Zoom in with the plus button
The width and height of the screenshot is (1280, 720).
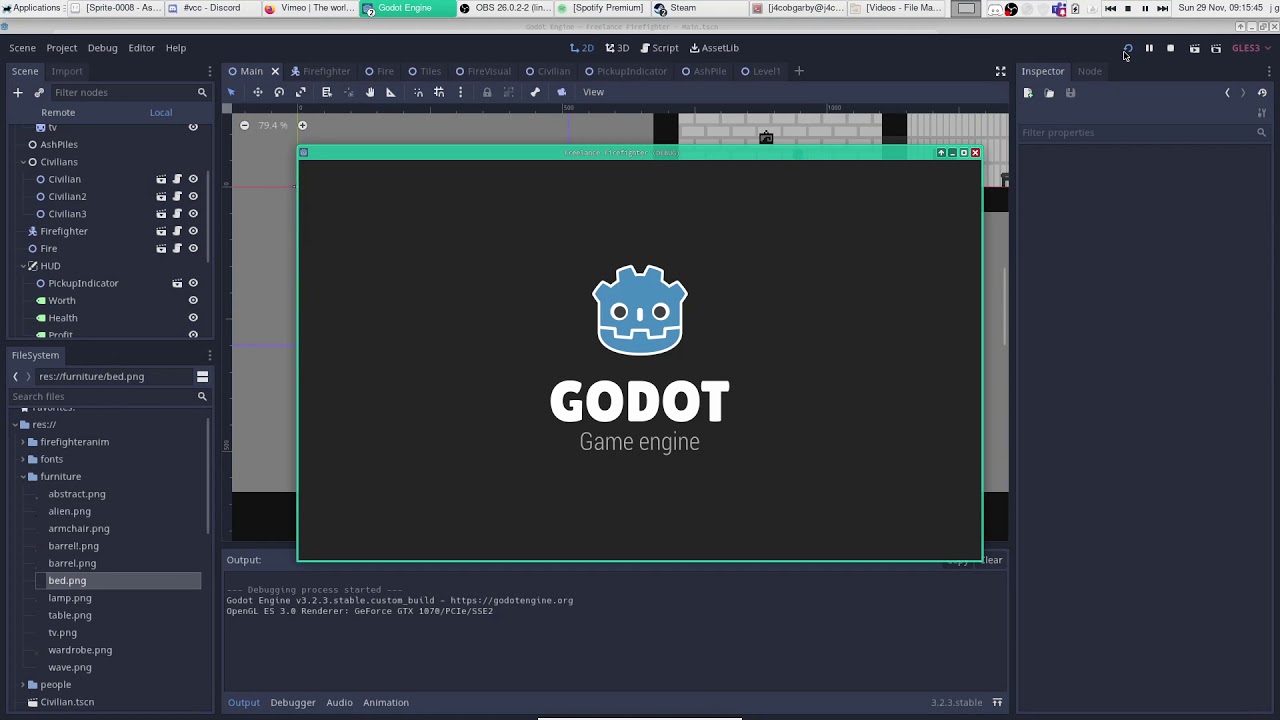click(303, 125)
